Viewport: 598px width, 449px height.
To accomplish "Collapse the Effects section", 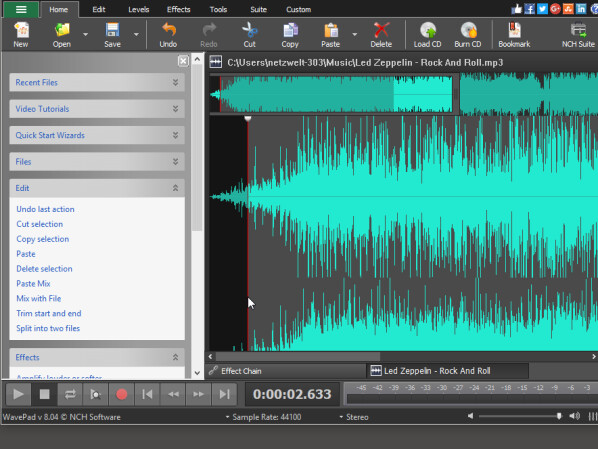I will tap(97, 357).
